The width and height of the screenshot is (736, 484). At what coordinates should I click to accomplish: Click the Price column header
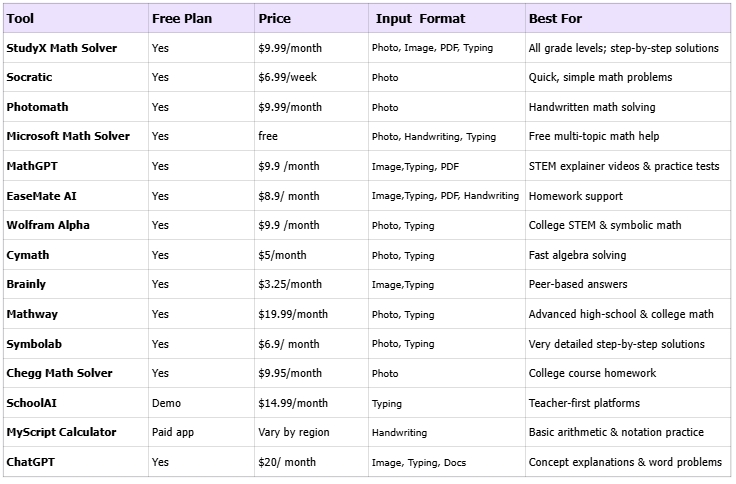pos(275,18)
